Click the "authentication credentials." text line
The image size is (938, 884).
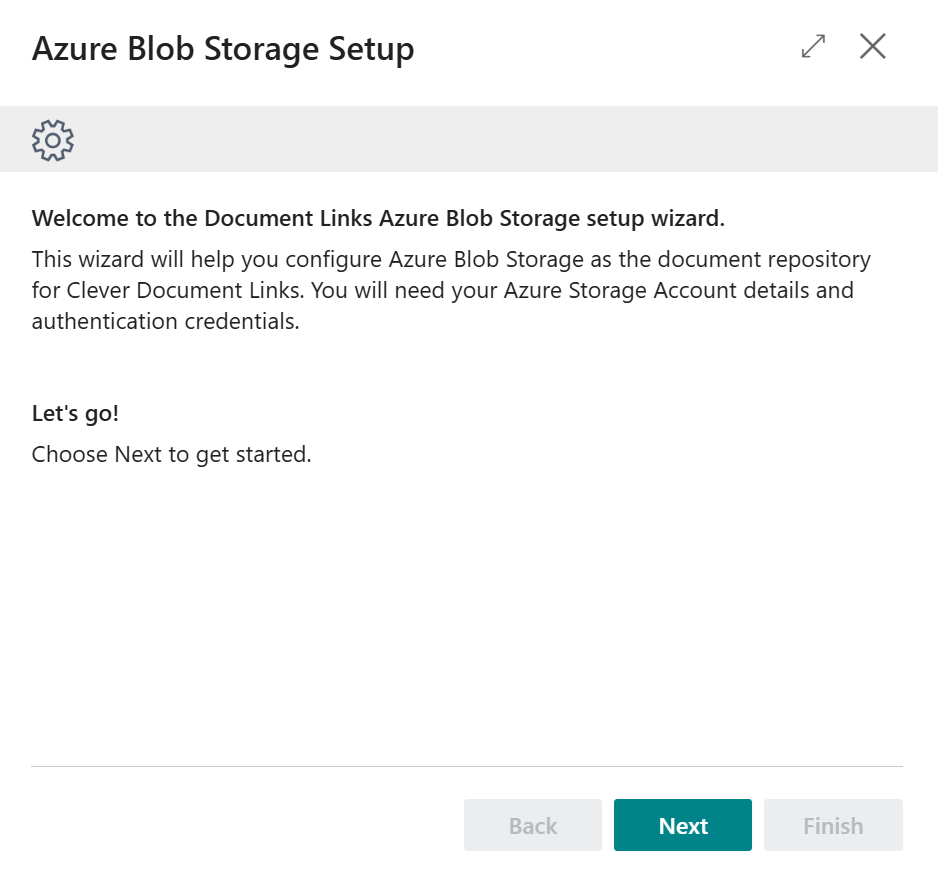165,322
